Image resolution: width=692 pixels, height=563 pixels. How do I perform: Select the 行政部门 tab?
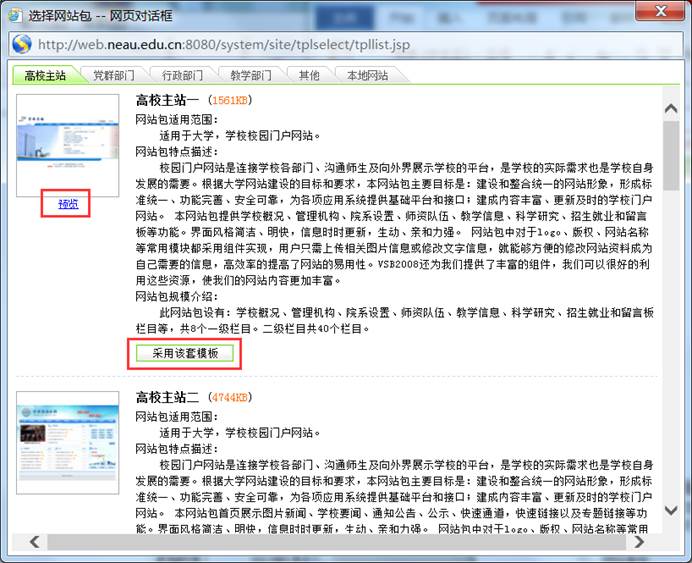click(181, 75)
